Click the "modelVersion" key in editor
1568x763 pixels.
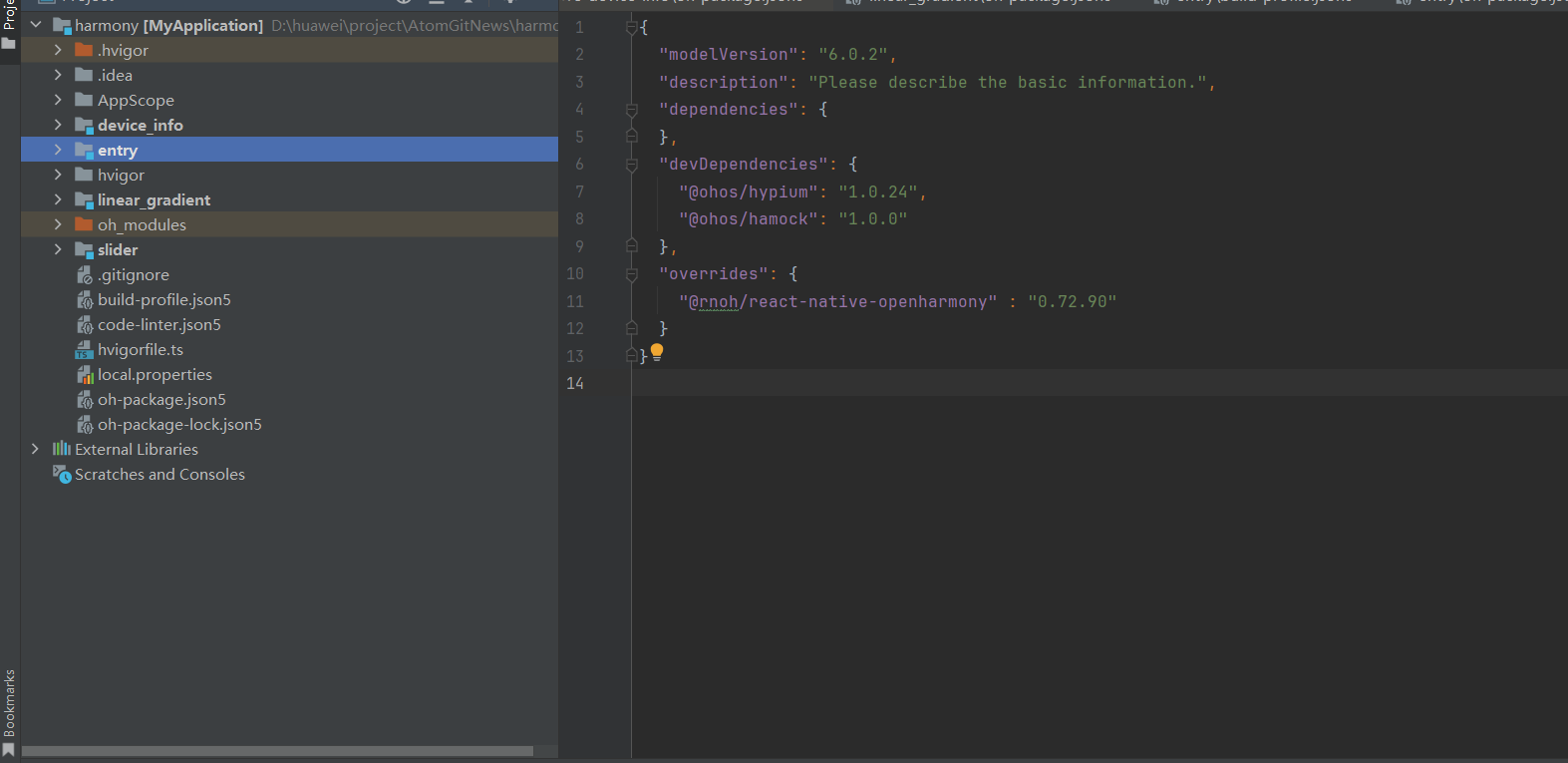[728, 55]
